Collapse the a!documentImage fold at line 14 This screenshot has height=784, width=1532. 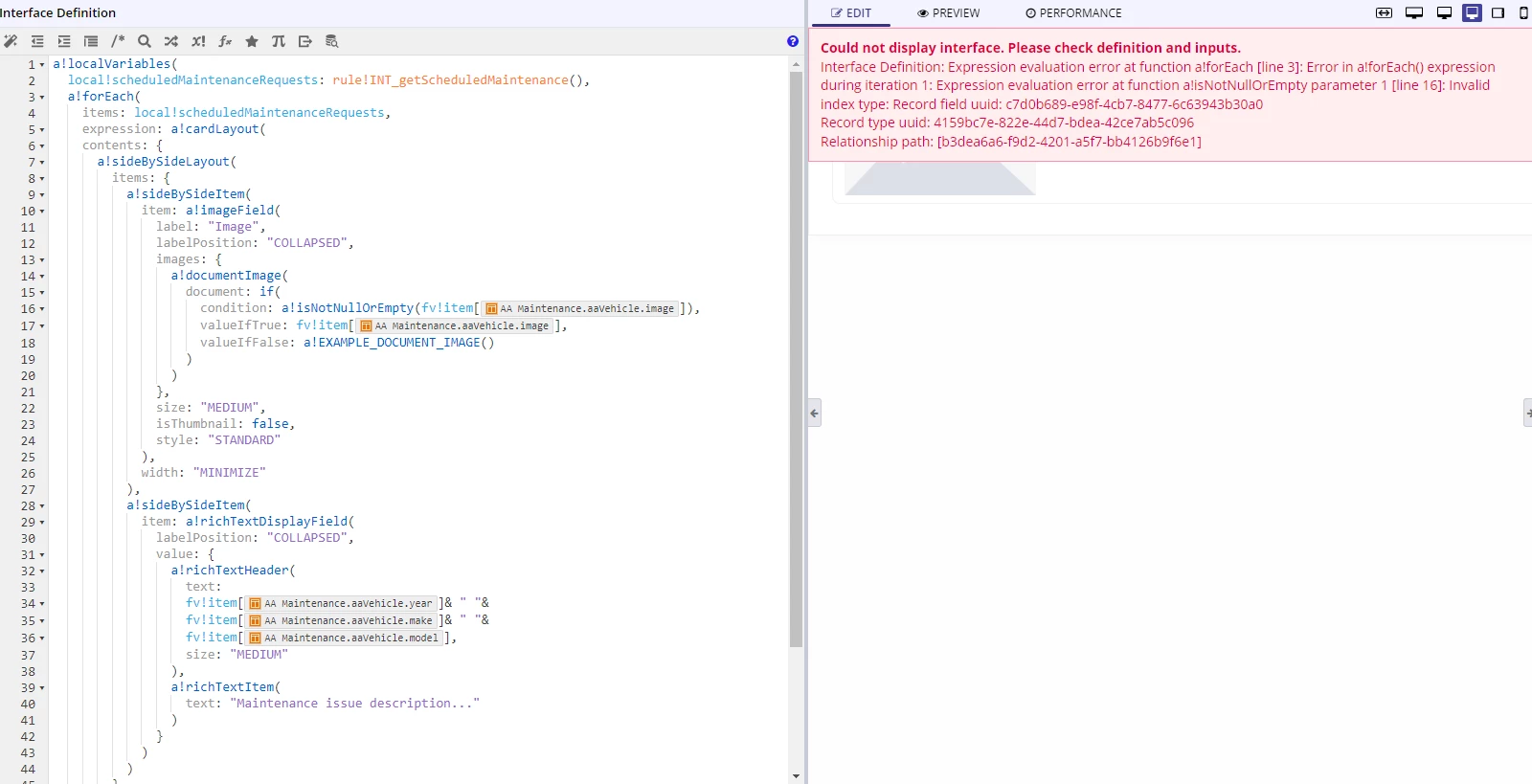(42, 277)
